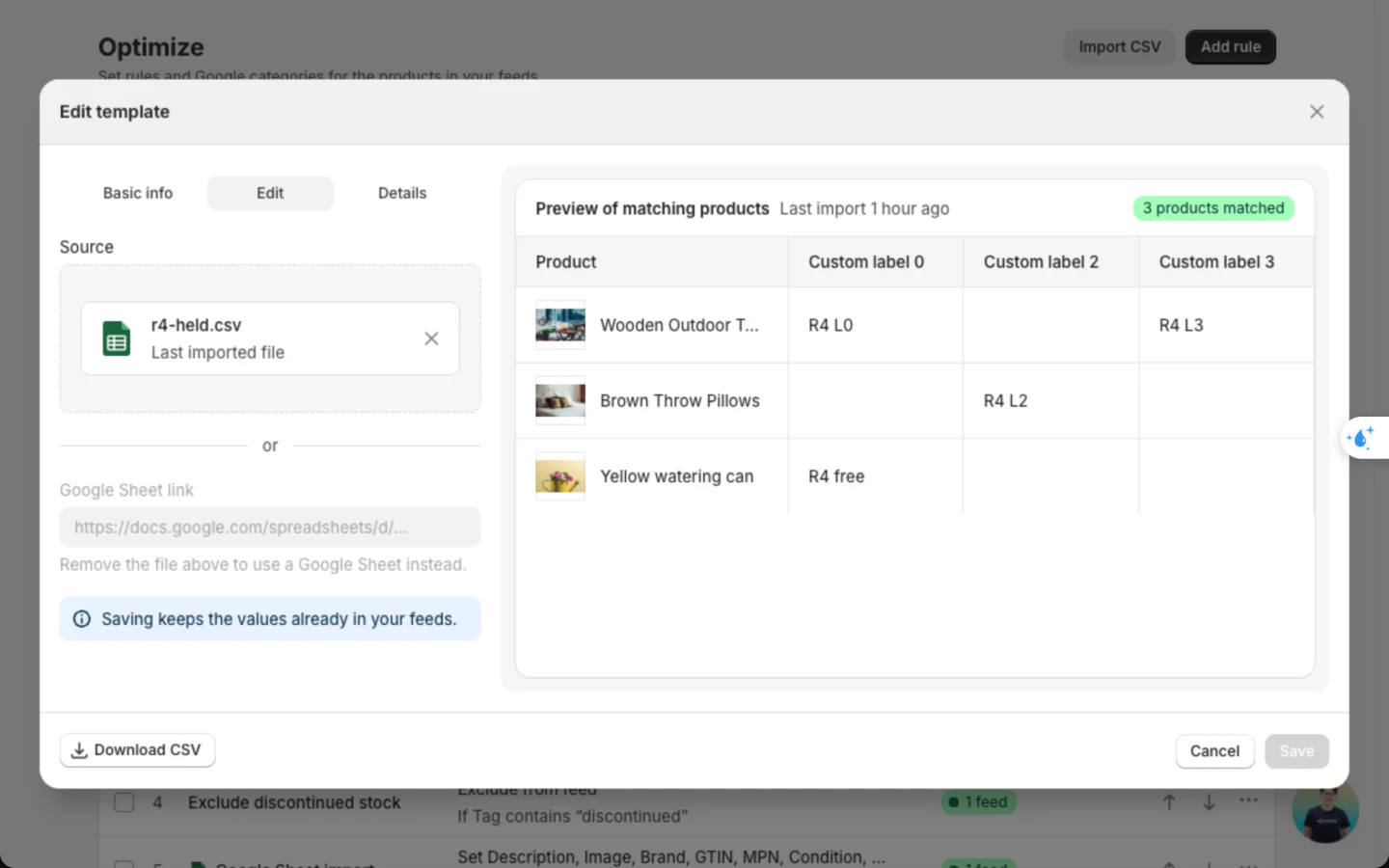Screen dimensions: 1389x868
Task: Click the 3 products matched badge
Action: 1213,208
